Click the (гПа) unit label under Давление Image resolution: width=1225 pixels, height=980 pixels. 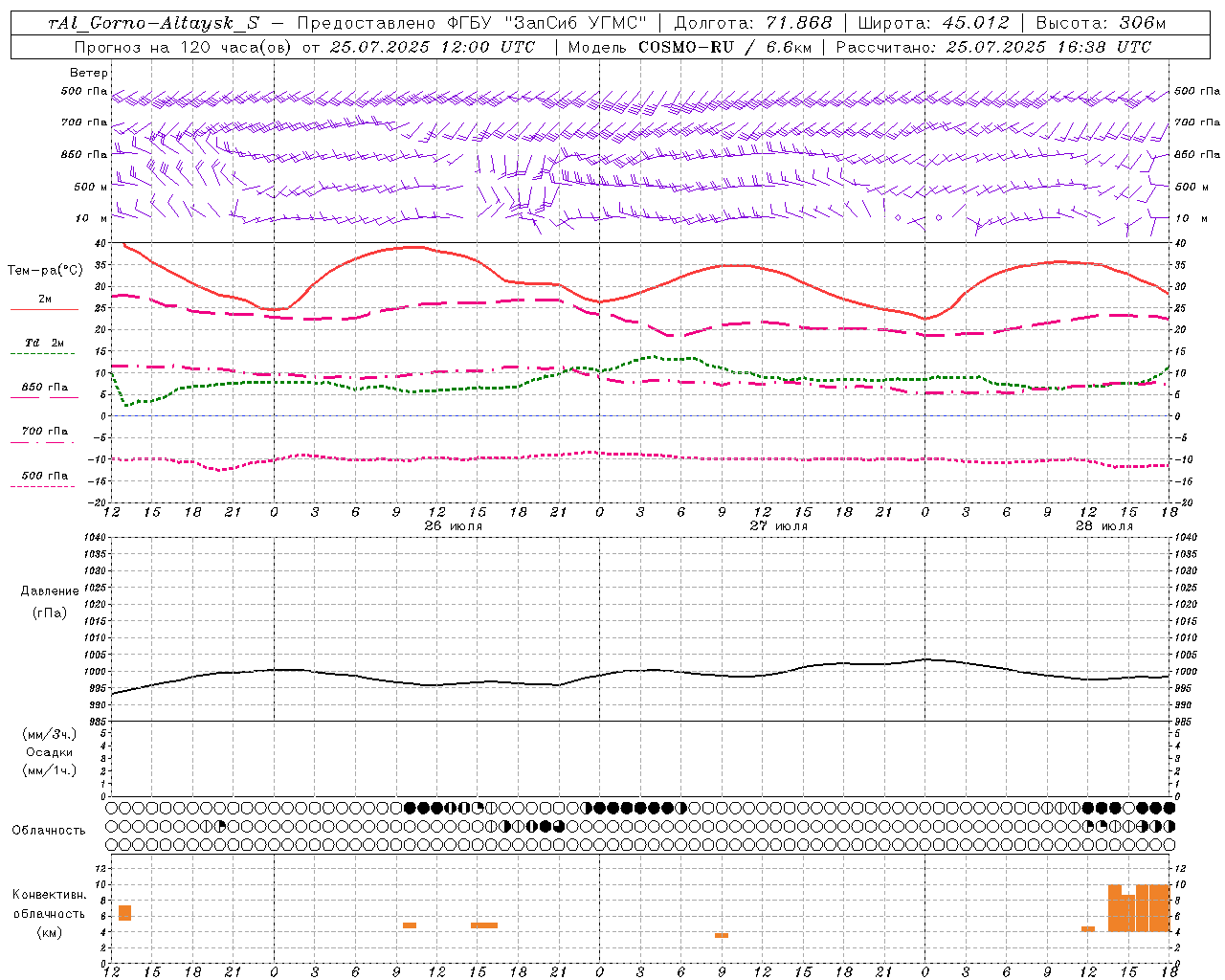point(49,612)
